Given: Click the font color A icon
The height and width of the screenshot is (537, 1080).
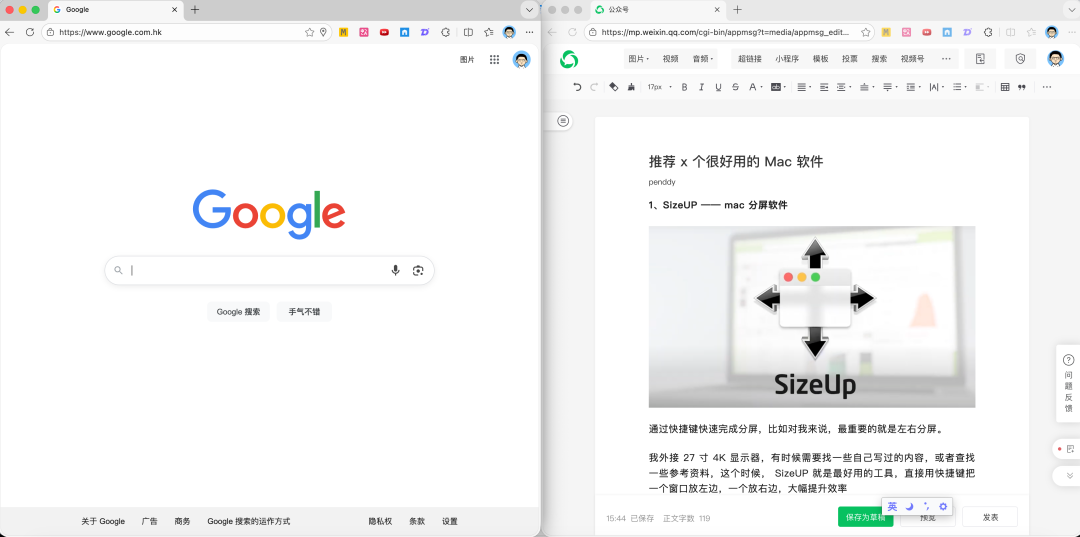Looking at the screenshot, I should [x=752, y=87].
